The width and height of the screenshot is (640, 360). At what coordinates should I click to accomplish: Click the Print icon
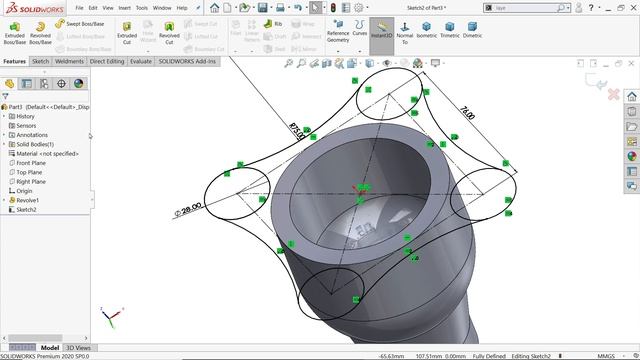click(x=280, y=7)
